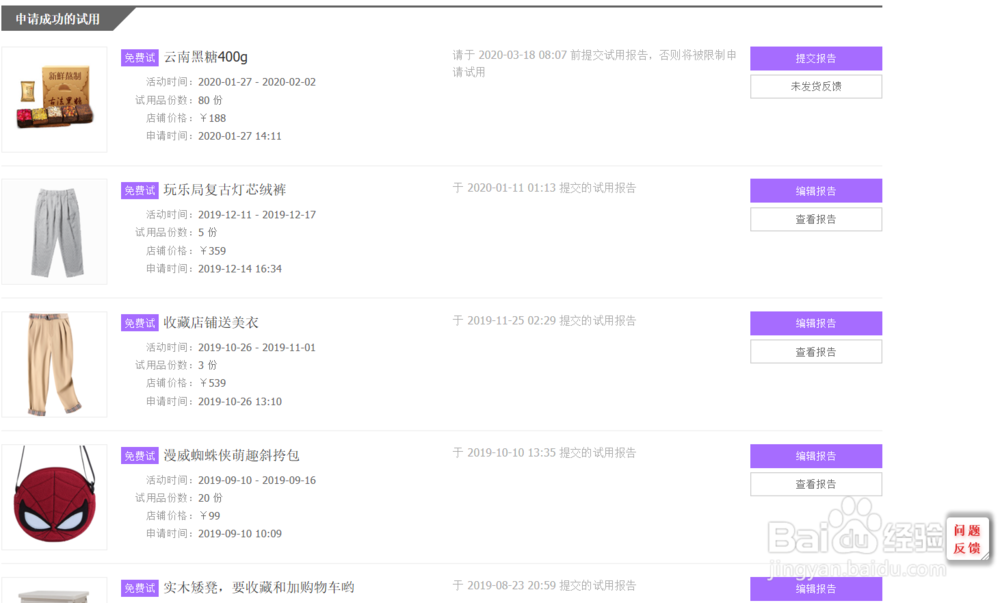
Task: Open the 漫威蜘蛛侠萌趣斜挎包 title link
Action: click(x=232, y=456)
